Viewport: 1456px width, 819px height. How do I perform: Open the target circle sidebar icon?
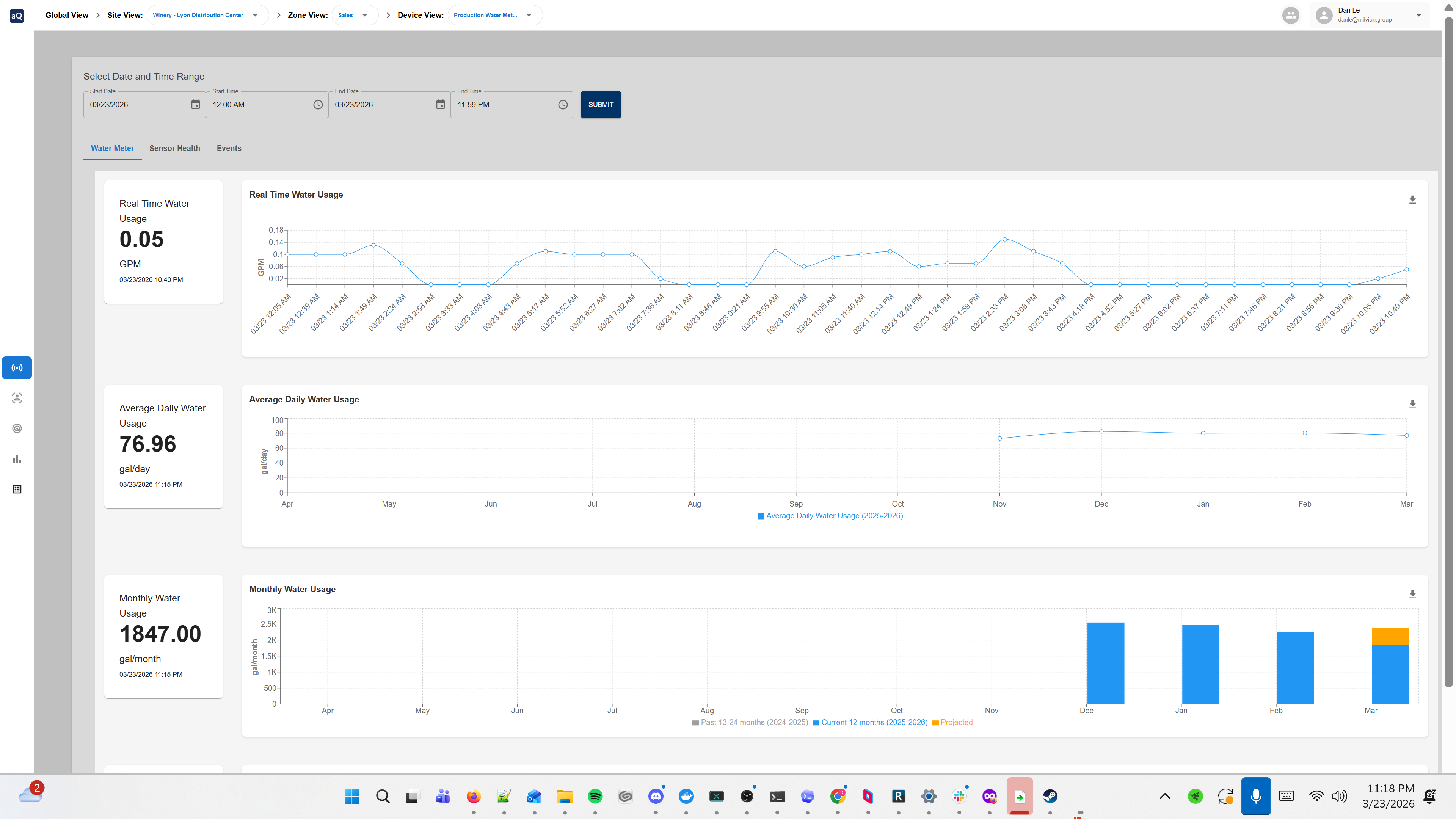pos(17,428)
